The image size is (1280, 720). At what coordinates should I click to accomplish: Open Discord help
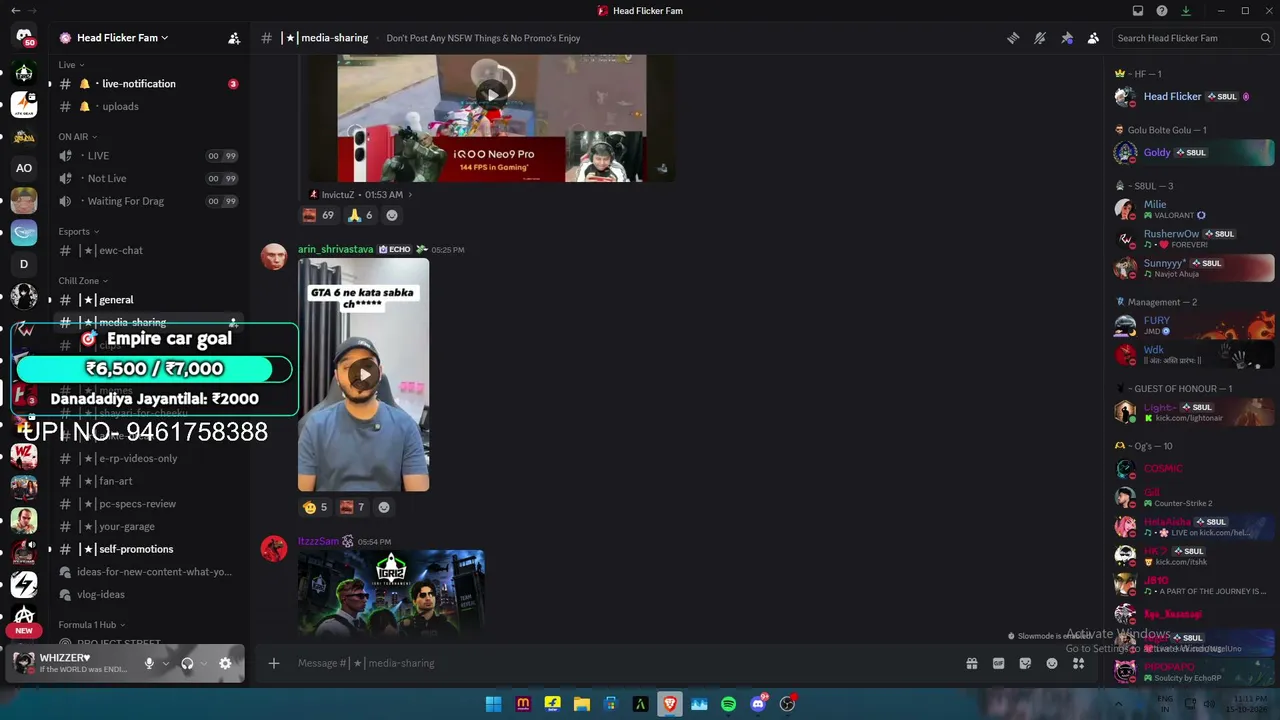click(1162, 11)
